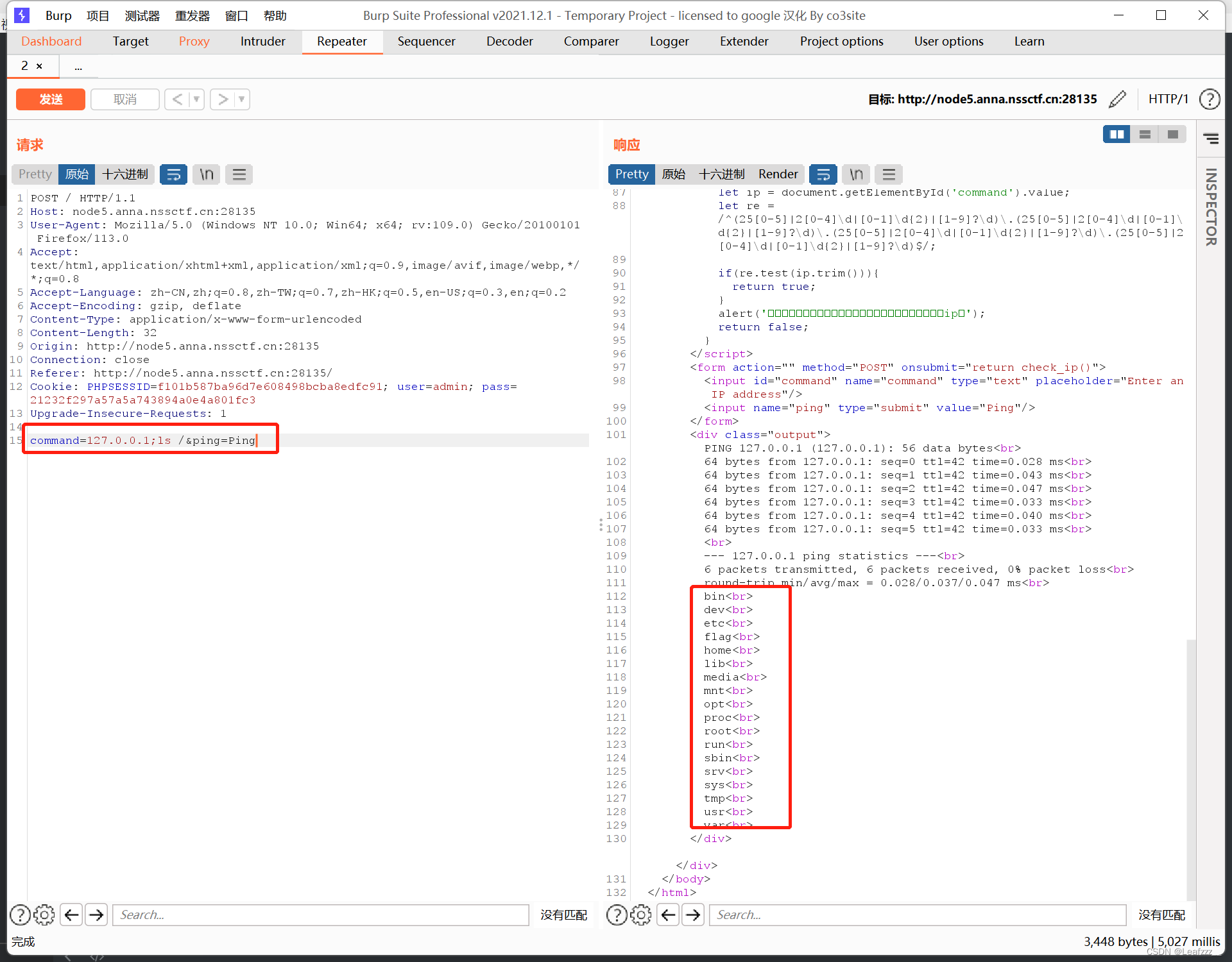Click the Burp logo icon in title bar

pyautogui.click(x=22, y=15)
